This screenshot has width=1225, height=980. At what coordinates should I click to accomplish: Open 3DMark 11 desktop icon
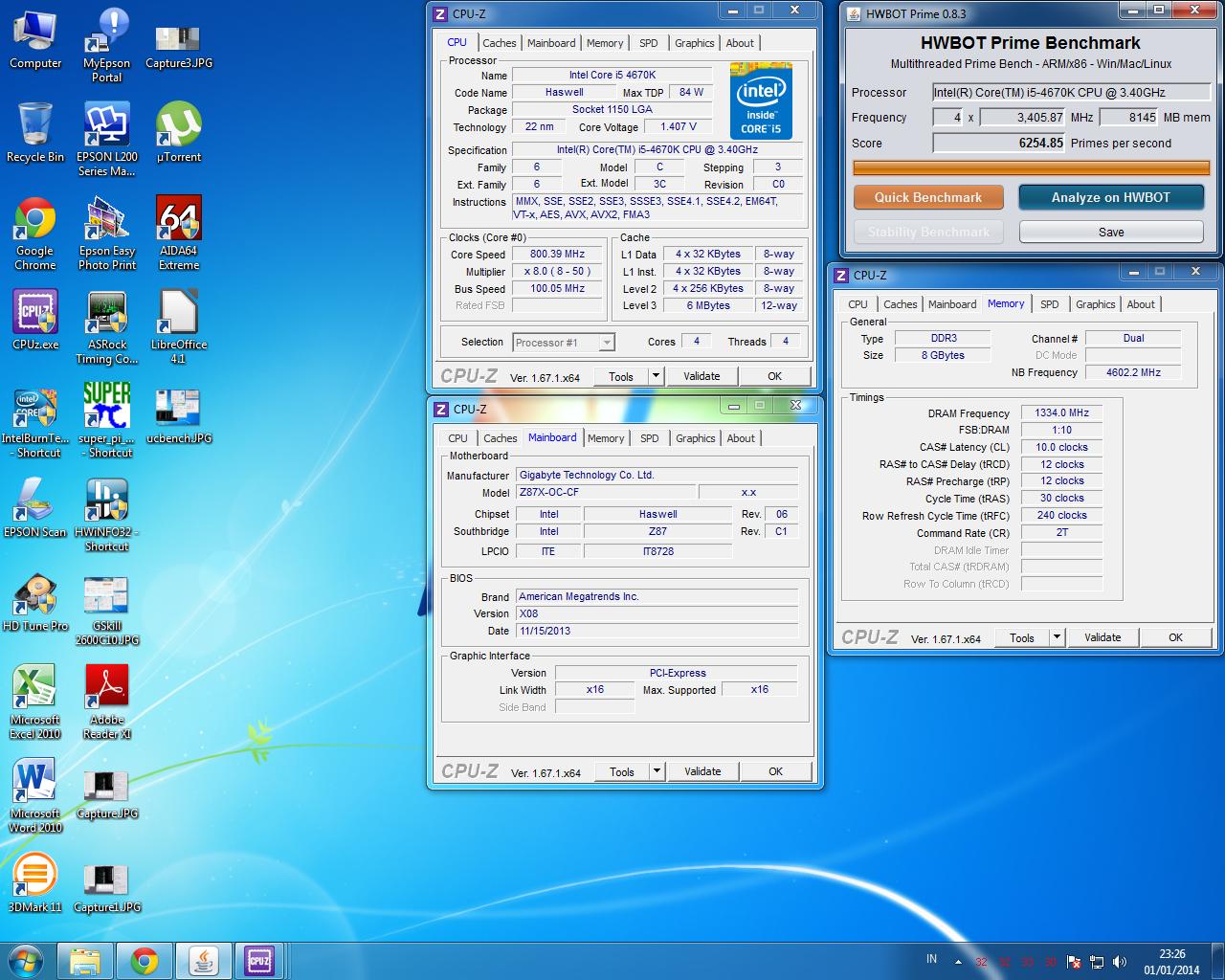[35, 882]
